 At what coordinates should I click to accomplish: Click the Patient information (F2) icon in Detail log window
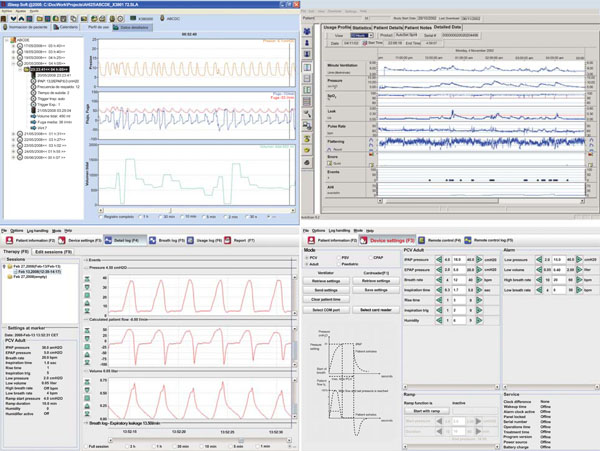click(10, 240)
